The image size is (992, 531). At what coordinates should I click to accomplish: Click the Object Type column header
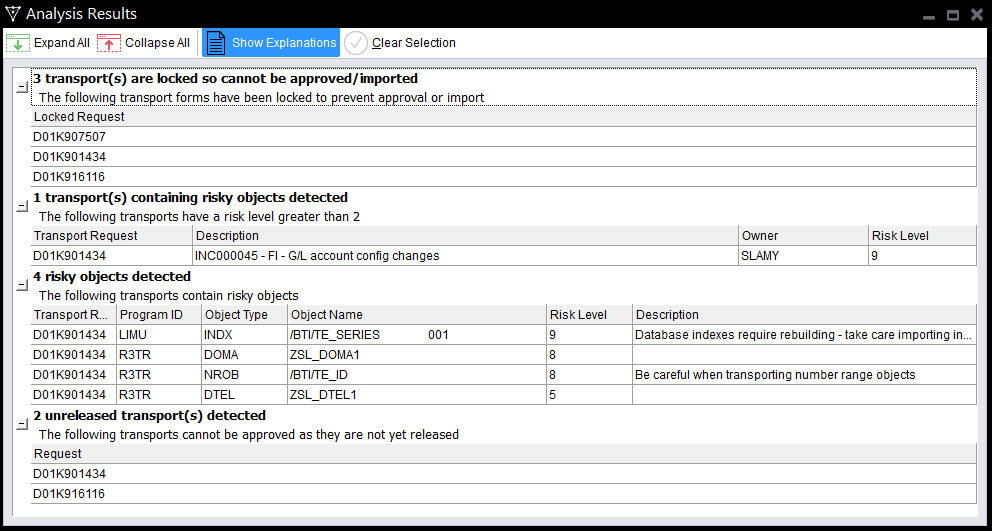(x=242, y=315)
